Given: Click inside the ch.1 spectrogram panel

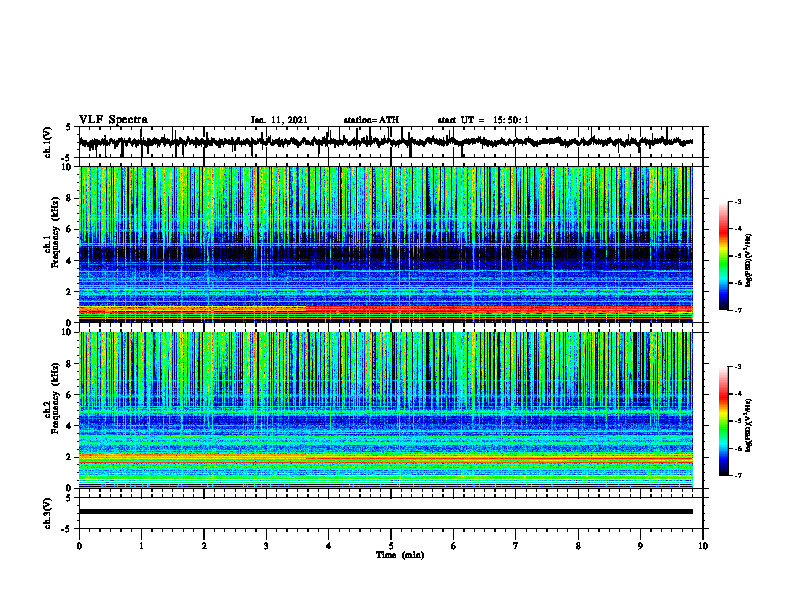Looking at the screenshot, I should coord(386,244).
